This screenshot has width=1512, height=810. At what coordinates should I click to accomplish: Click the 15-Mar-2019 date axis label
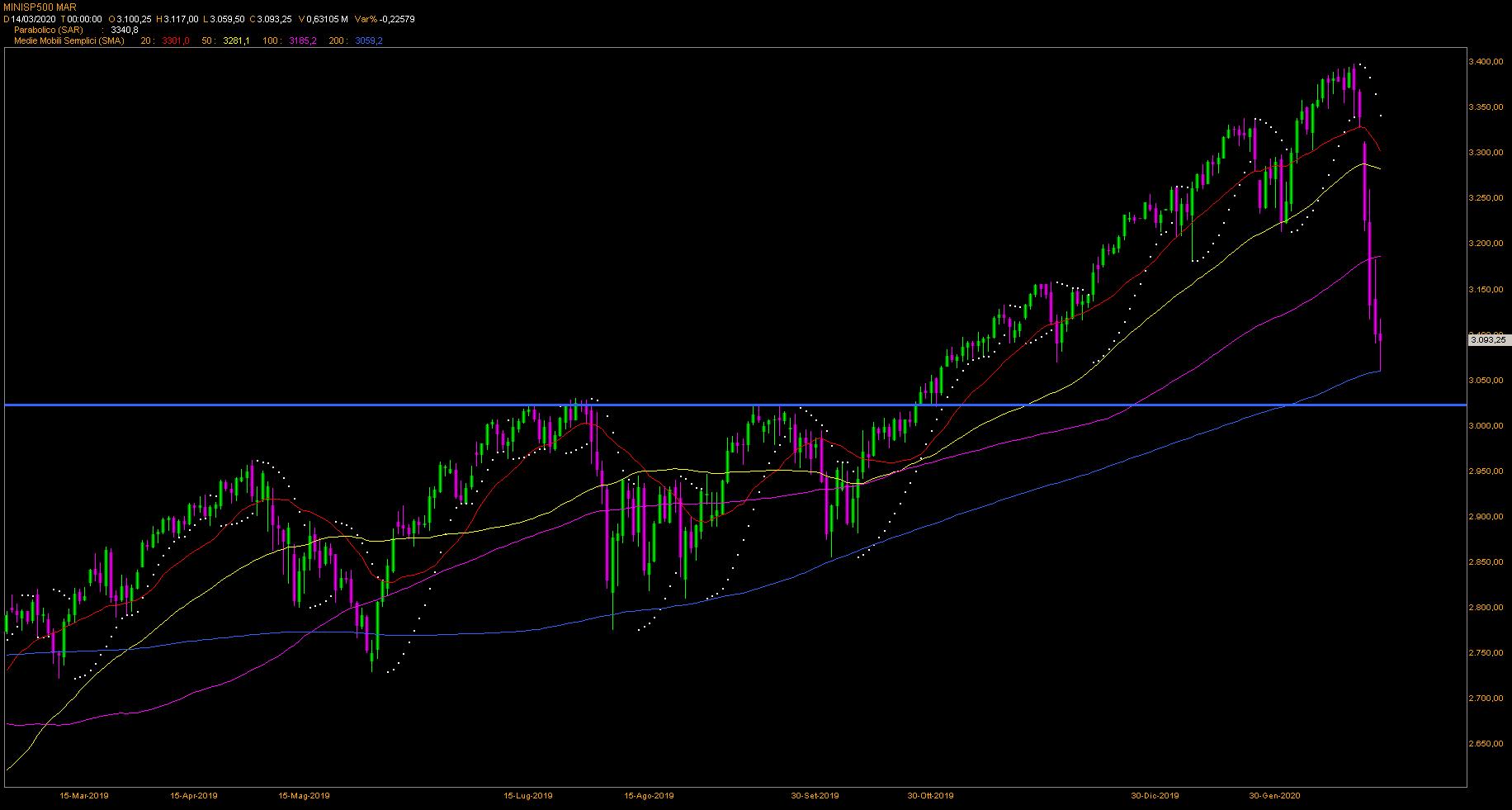[84, 796]
